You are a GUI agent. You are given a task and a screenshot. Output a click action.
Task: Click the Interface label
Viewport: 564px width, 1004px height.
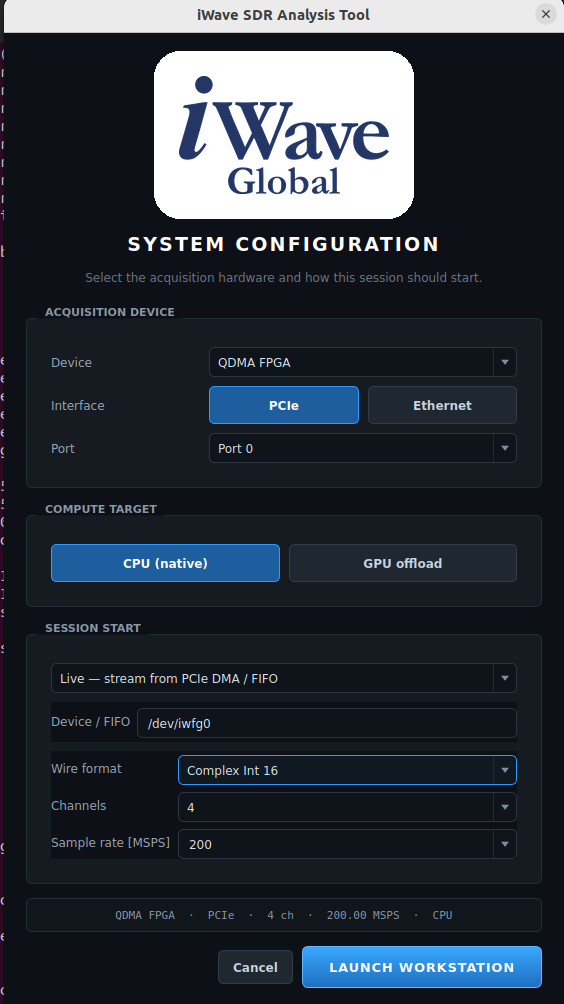(x=77, y=405)
